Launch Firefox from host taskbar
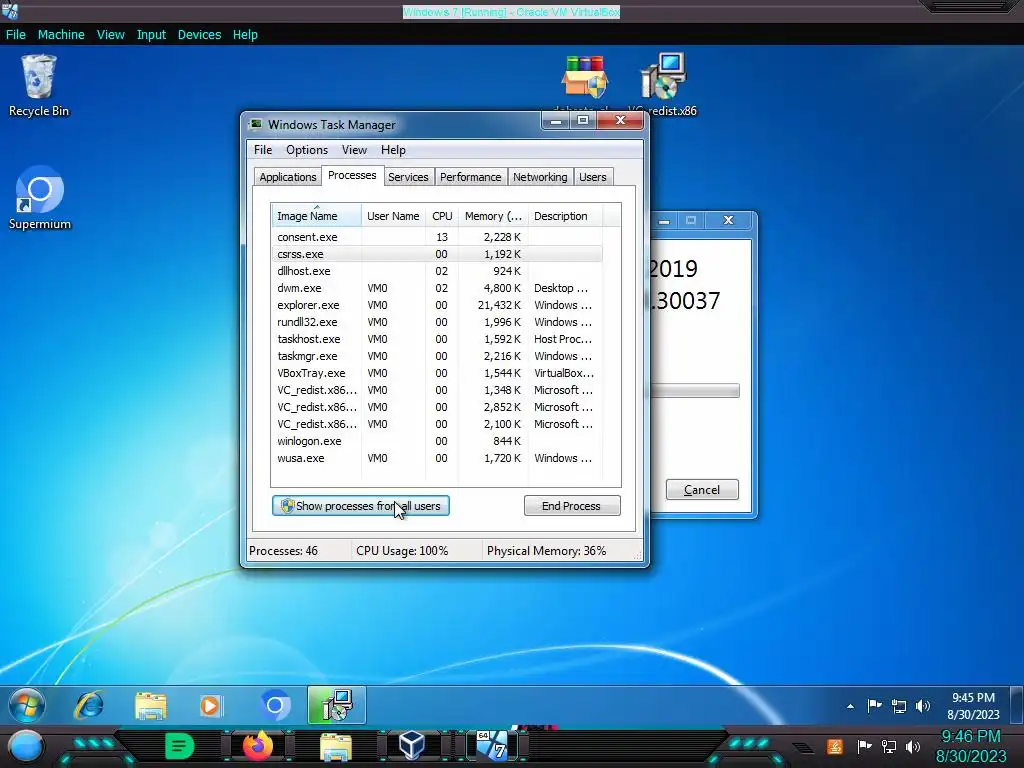The height and width of the screenshot is (768, 1024). coord(258,746)
